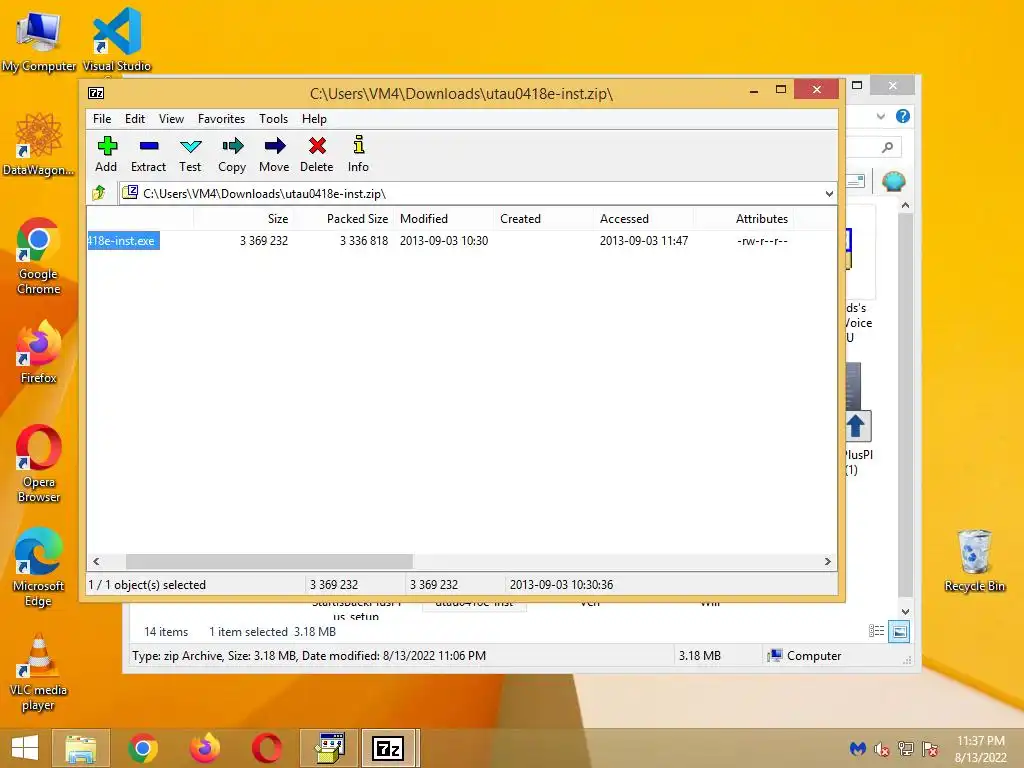This screenshot has height=768, width=1024.
Task: Switch to 7-Zip taskbar button
Action: pyautogui.click(x=389, y=748)
